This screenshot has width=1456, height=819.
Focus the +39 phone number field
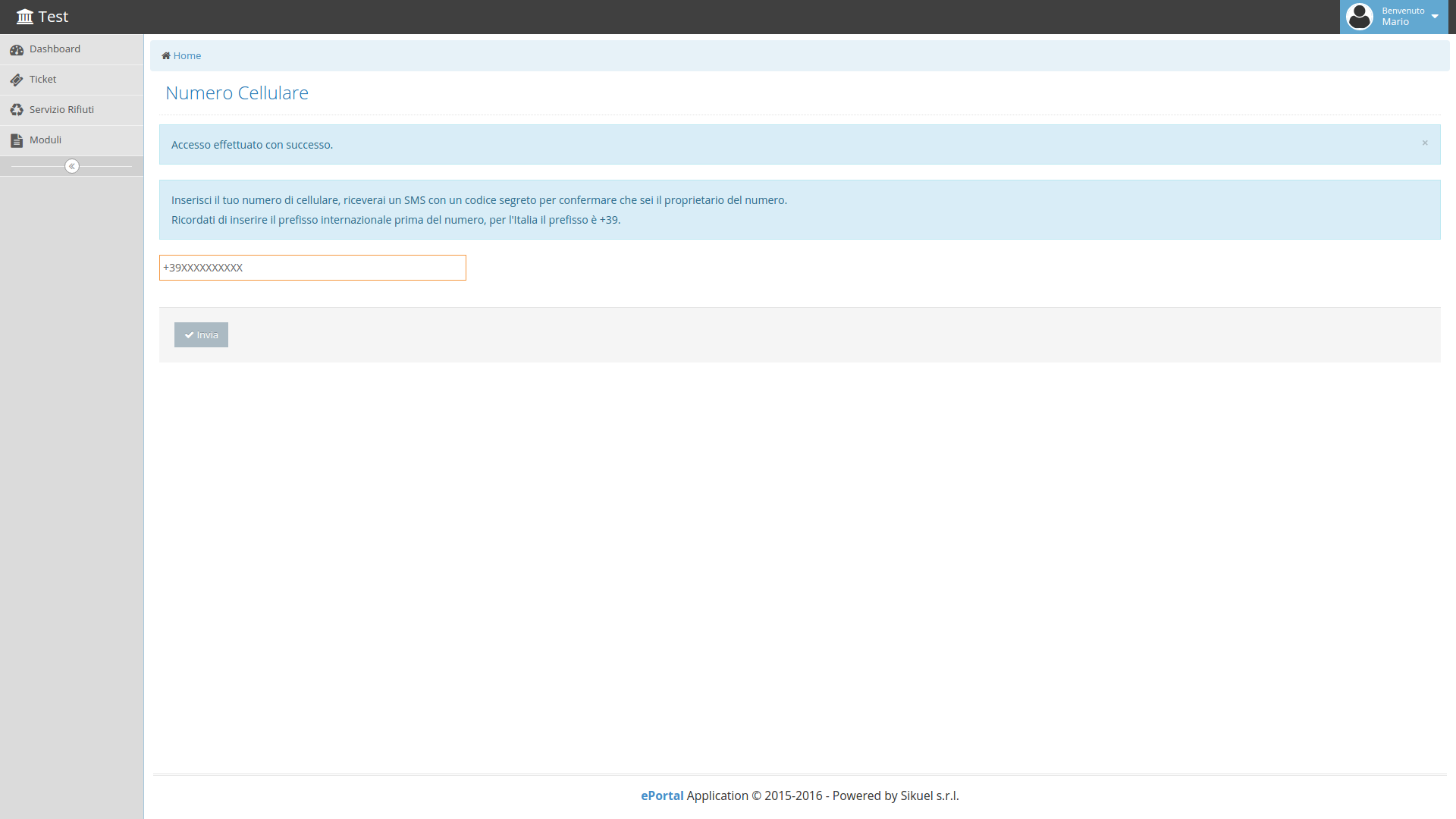point(312,268)
